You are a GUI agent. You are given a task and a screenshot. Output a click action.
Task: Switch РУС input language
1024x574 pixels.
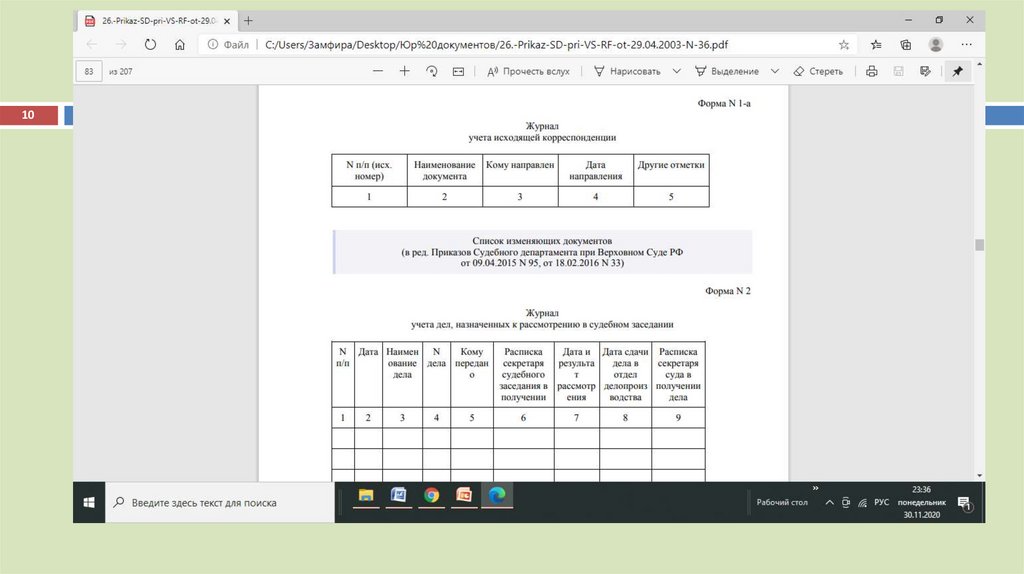tap(882, 502)
